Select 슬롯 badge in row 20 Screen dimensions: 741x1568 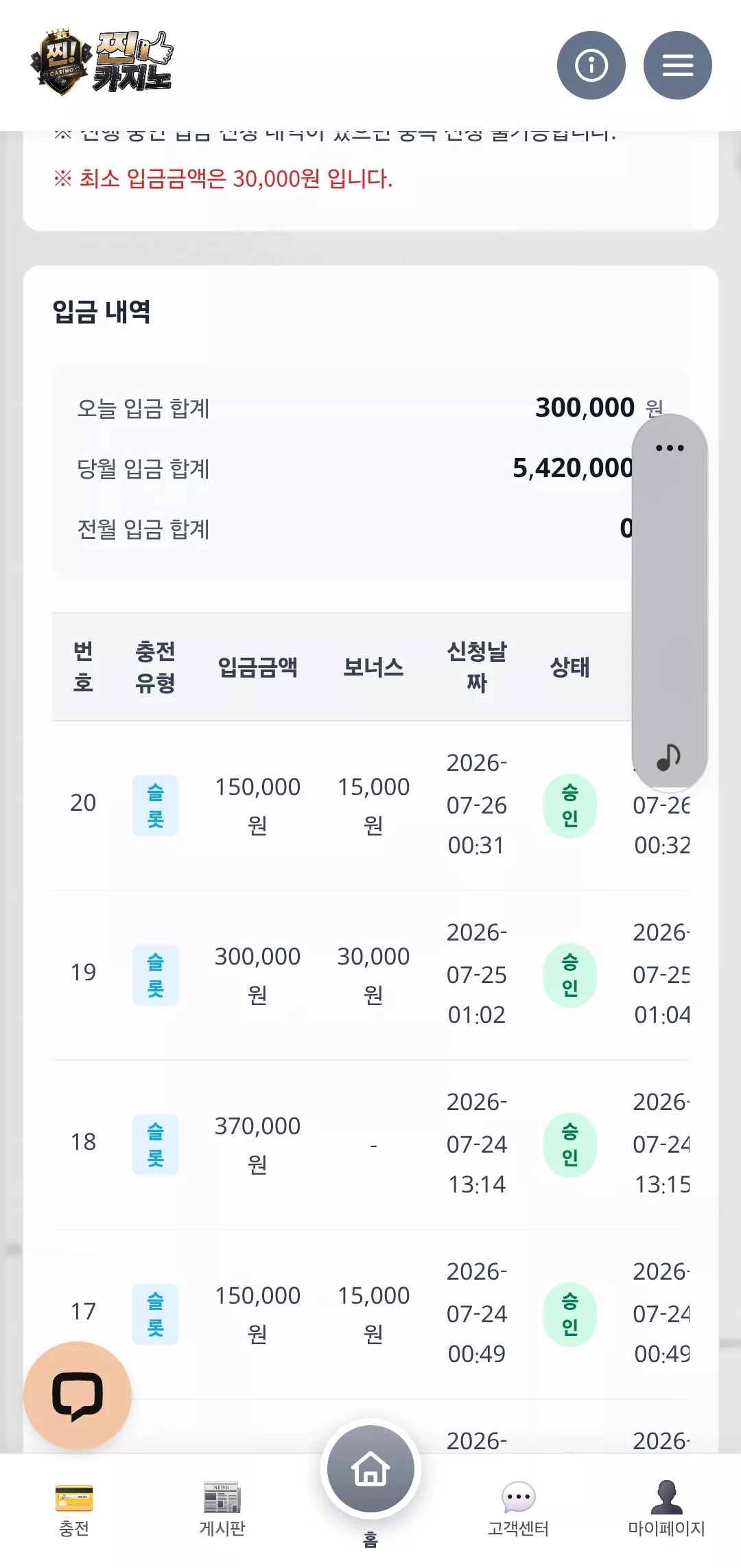[x=155, y=805]
